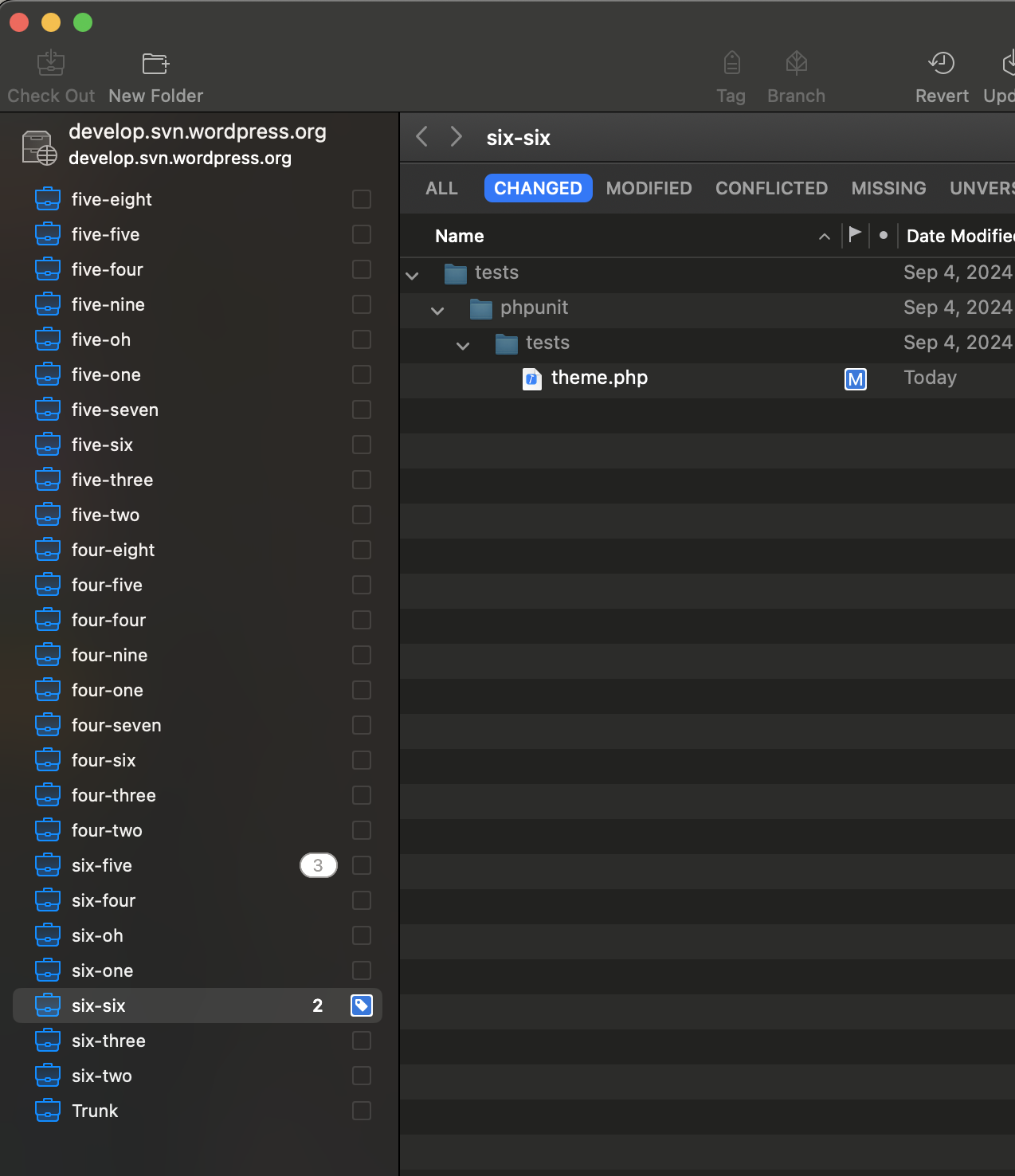Screen dimensions: 1015x1176
Task: Open the Trunk working copy
Action: coord(95,1111)
